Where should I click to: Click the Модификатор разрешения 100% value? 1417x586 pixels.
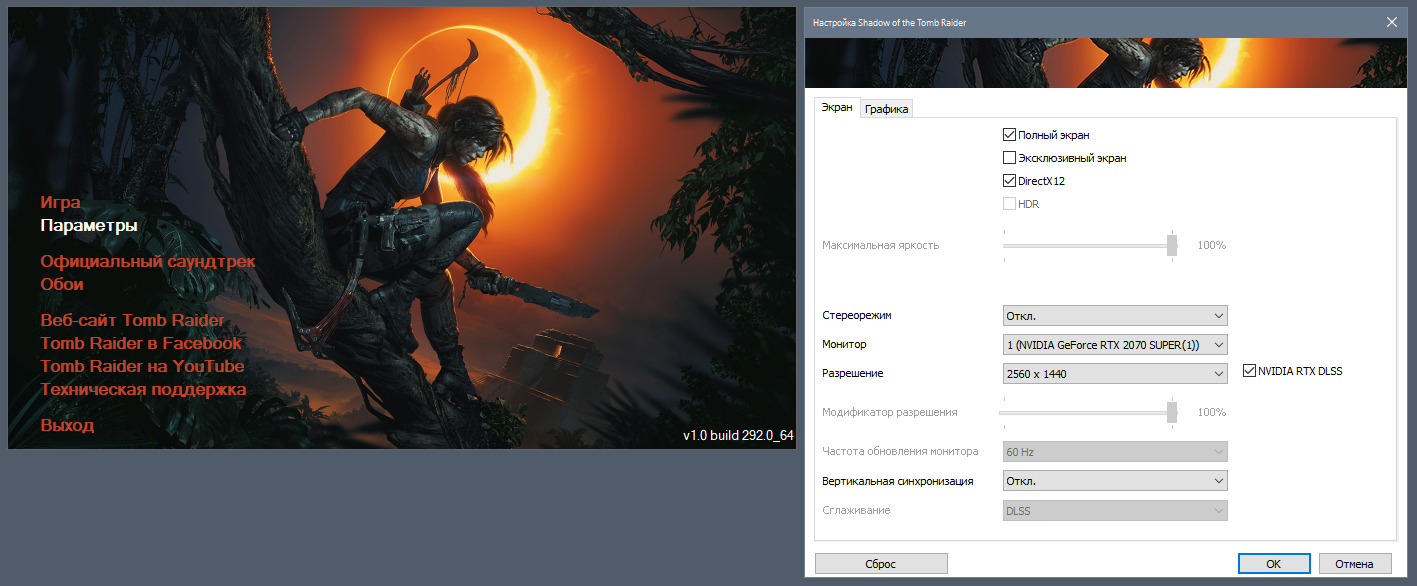[x=1212, y=413]
